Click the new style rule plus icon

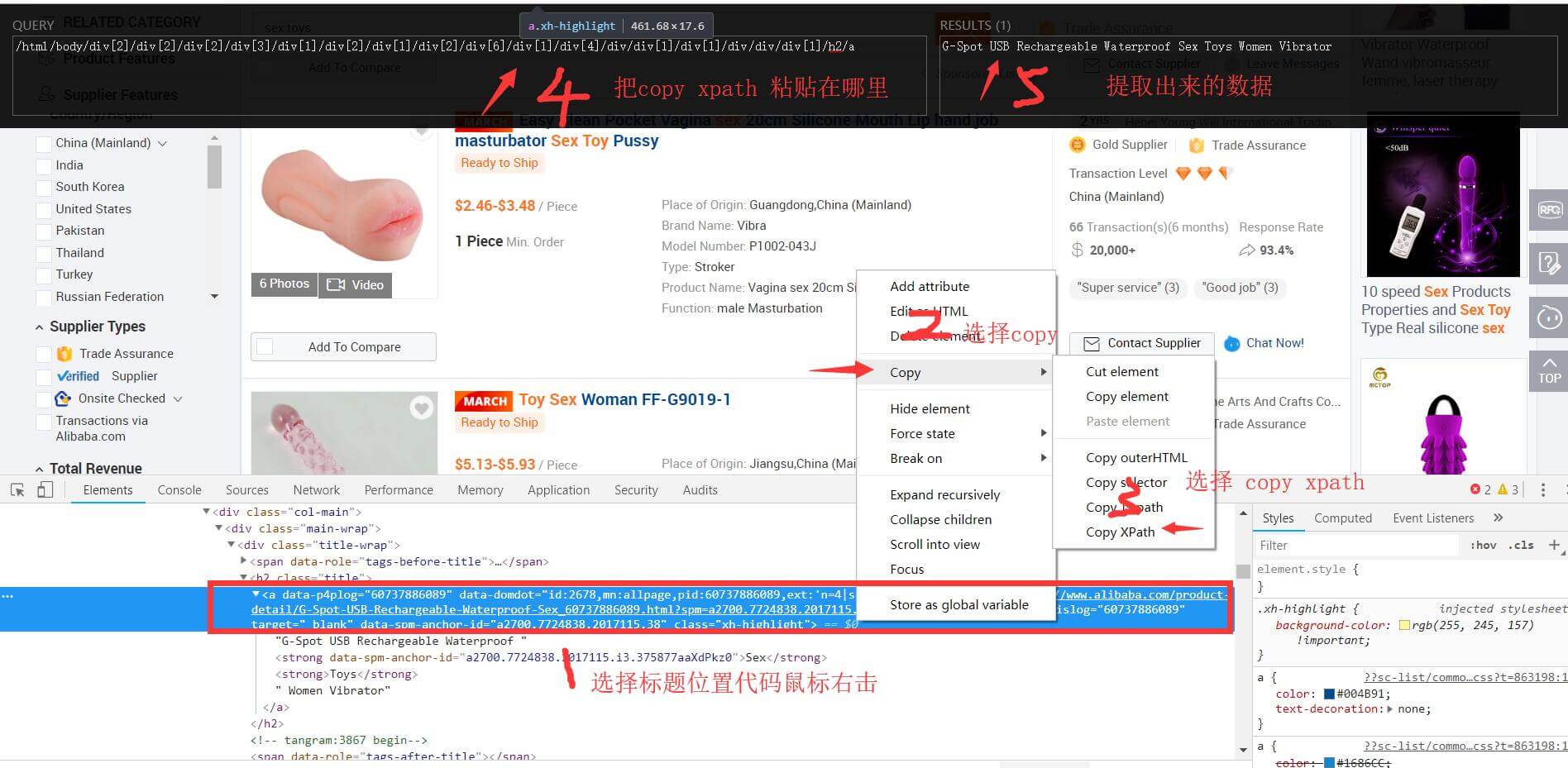point(1554,545)
